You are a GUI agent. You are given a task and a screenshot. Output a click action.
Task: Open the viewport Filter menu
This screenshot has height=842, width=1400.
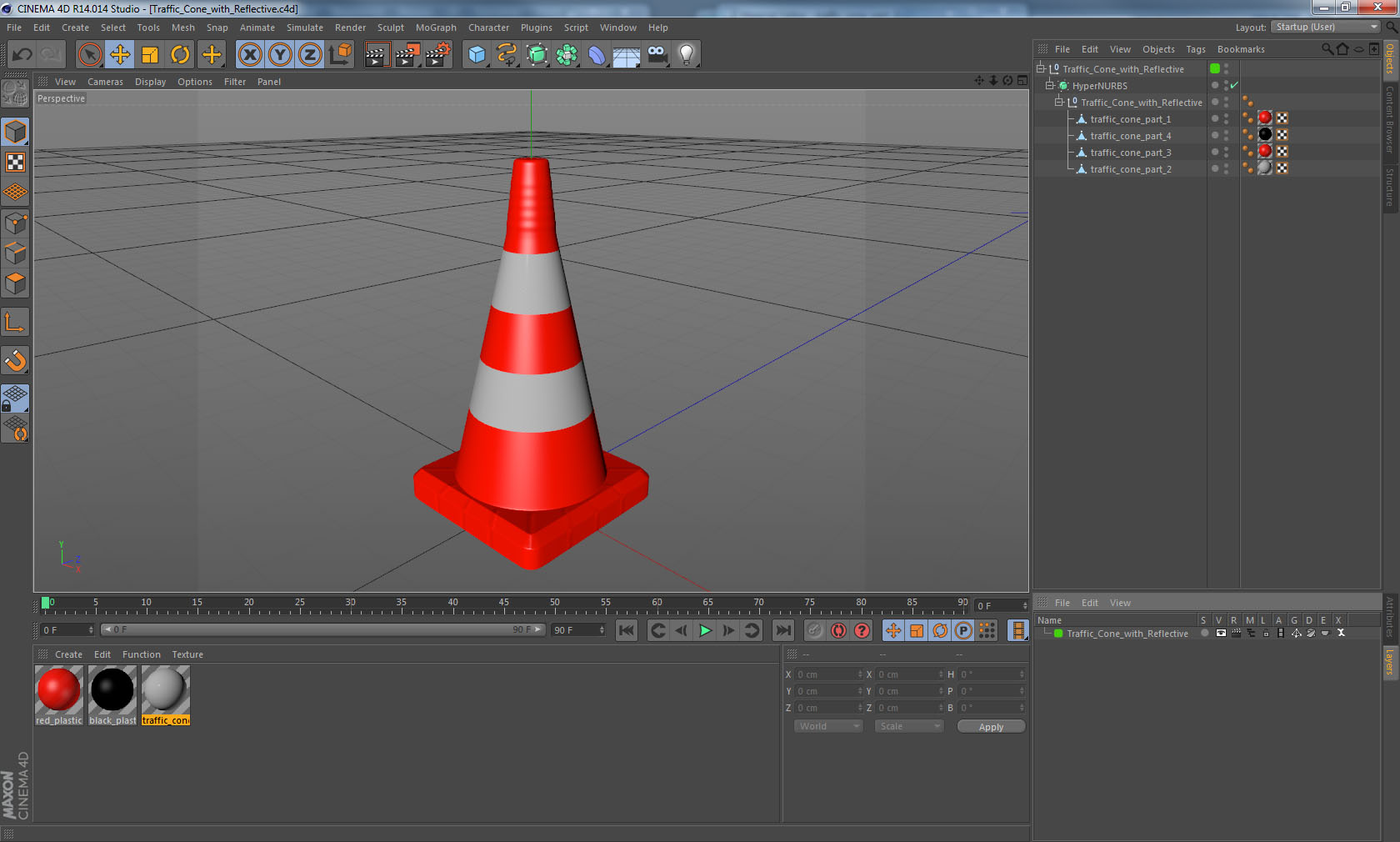pyautogui.click(x=235, y=82)
